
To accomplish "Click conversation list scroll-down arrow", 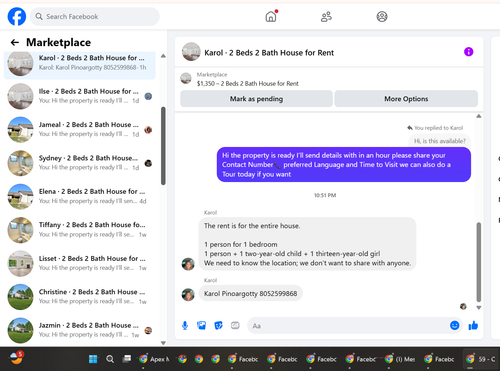I will [x=163, y=343].
